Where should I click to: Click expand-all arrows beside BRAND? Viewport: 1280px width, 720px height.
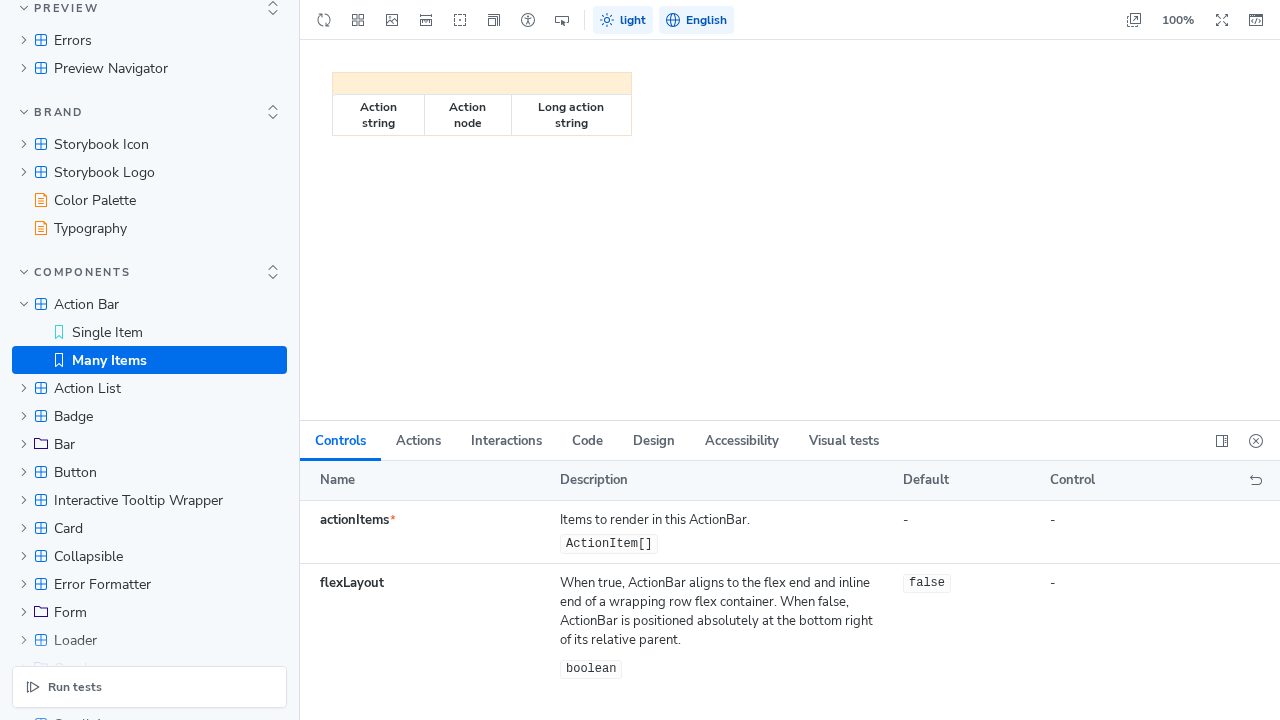[x=273, y=112]
